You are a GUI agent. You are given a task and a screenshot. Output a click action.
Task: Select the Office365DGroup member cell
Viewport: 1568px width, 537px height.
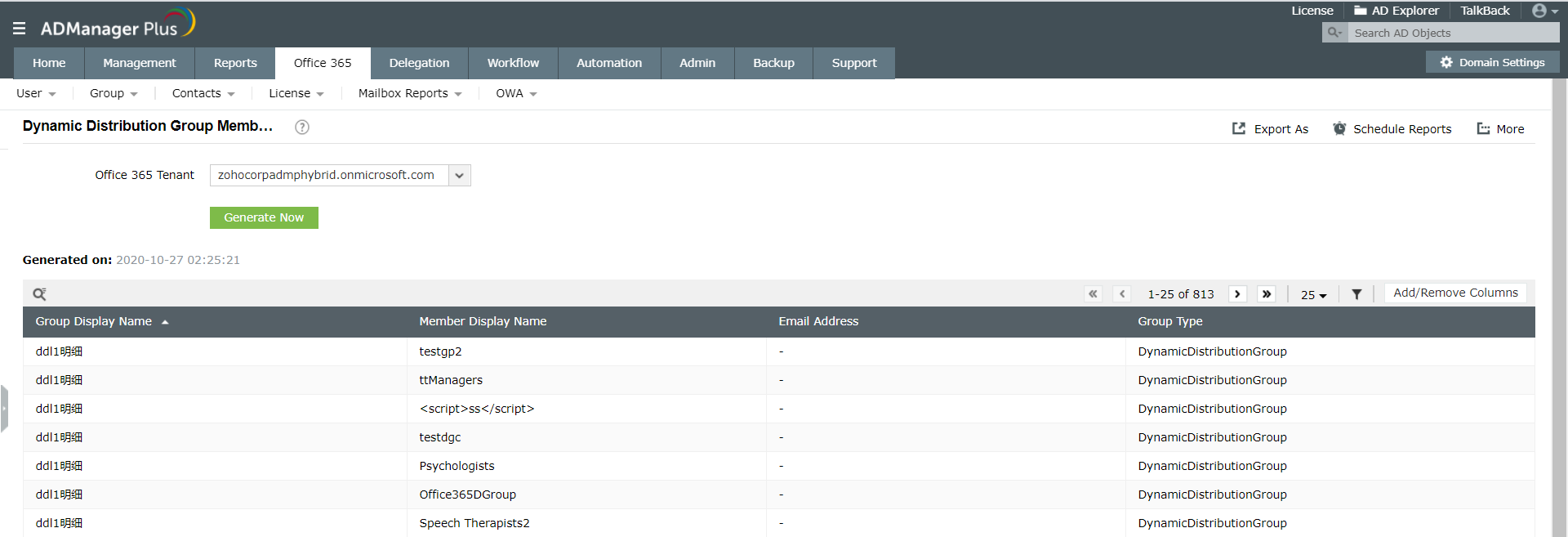[586, 494]
